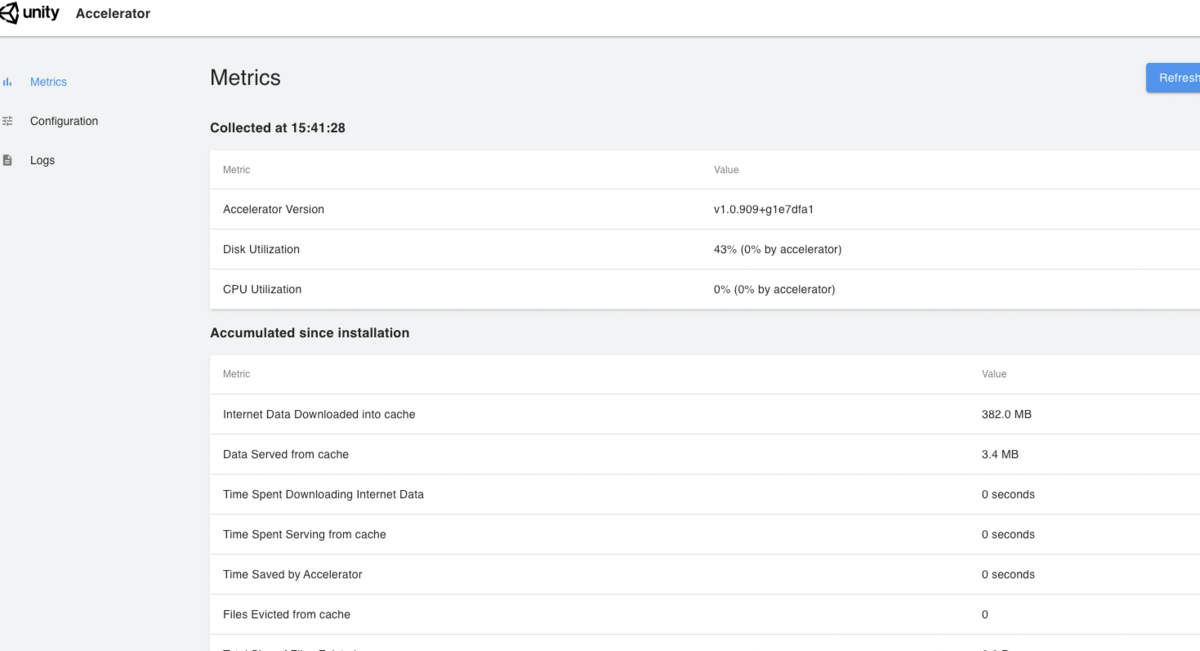Select the CPU Utilization percentage value
Image resolution: width=1200 pixels, height=651 pixels.
(774, 289)
